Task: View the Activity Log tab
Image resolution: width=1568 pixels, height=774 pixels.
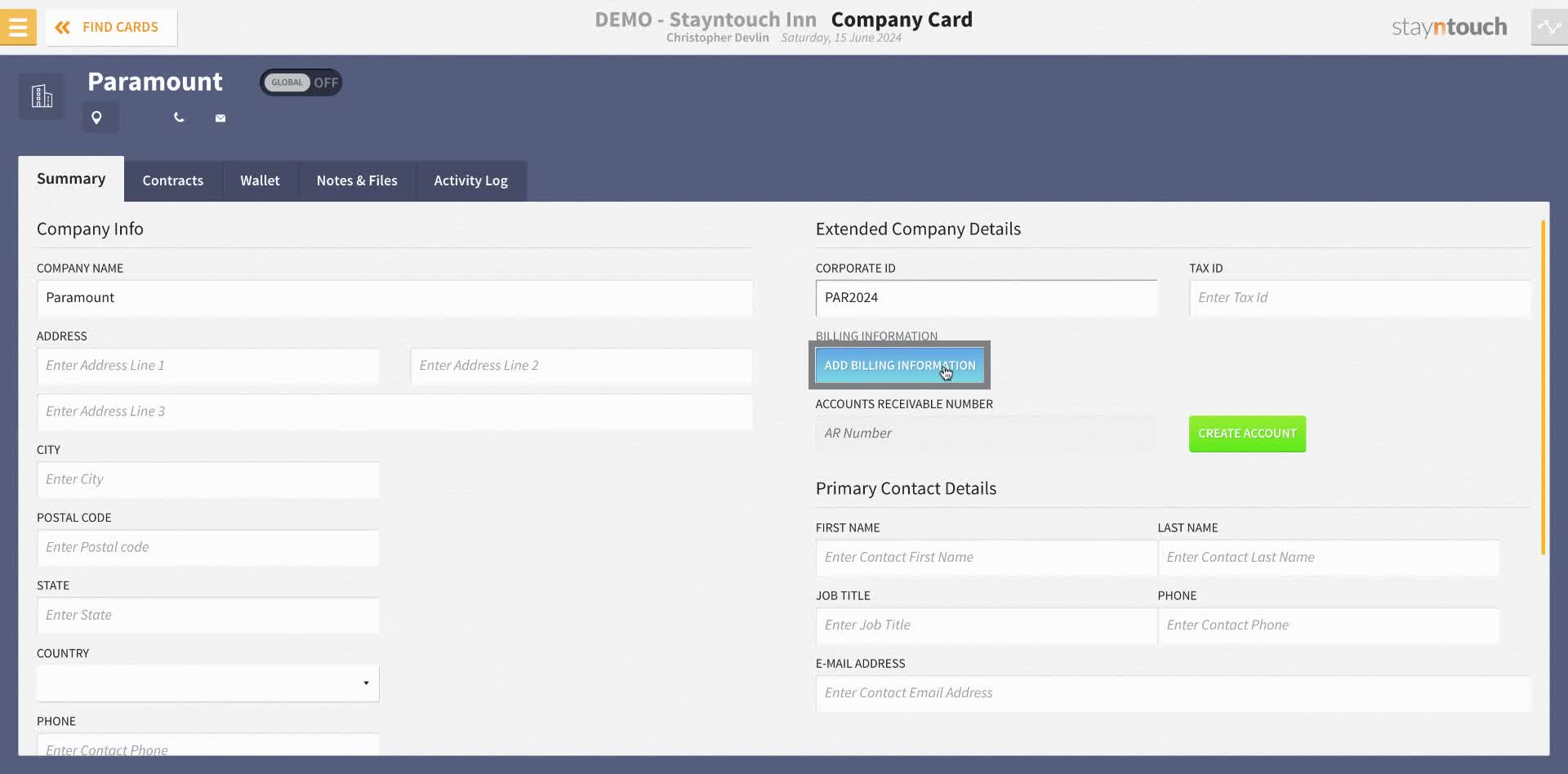Action: (470, 180)
